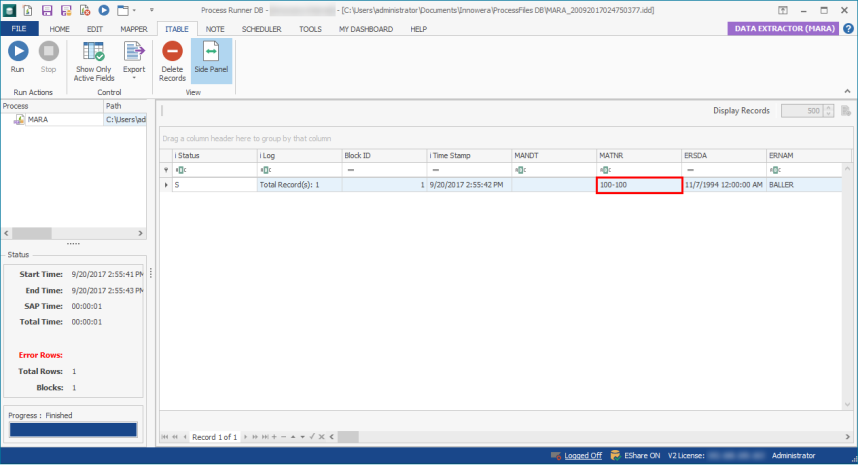
Task: Switch to the EDIT tab
Action: [x=95, y=29]
